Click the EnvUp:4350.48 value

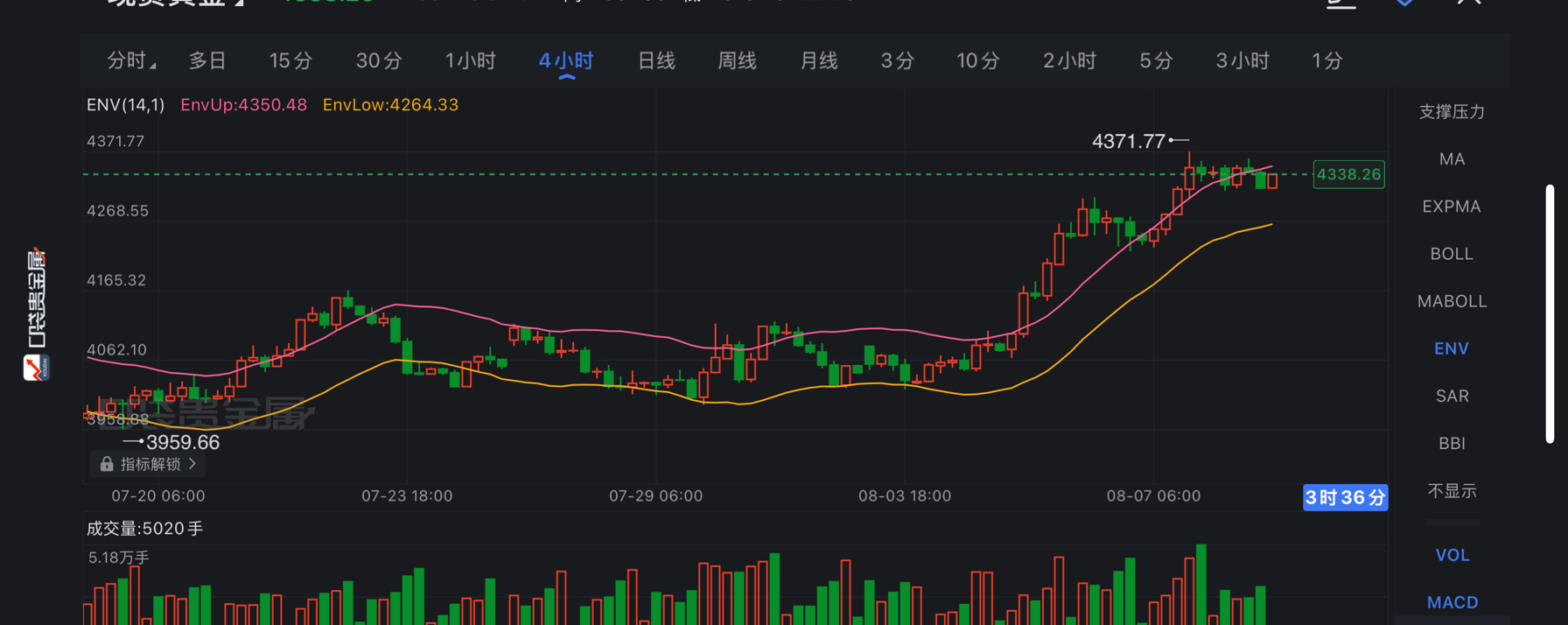243,105
